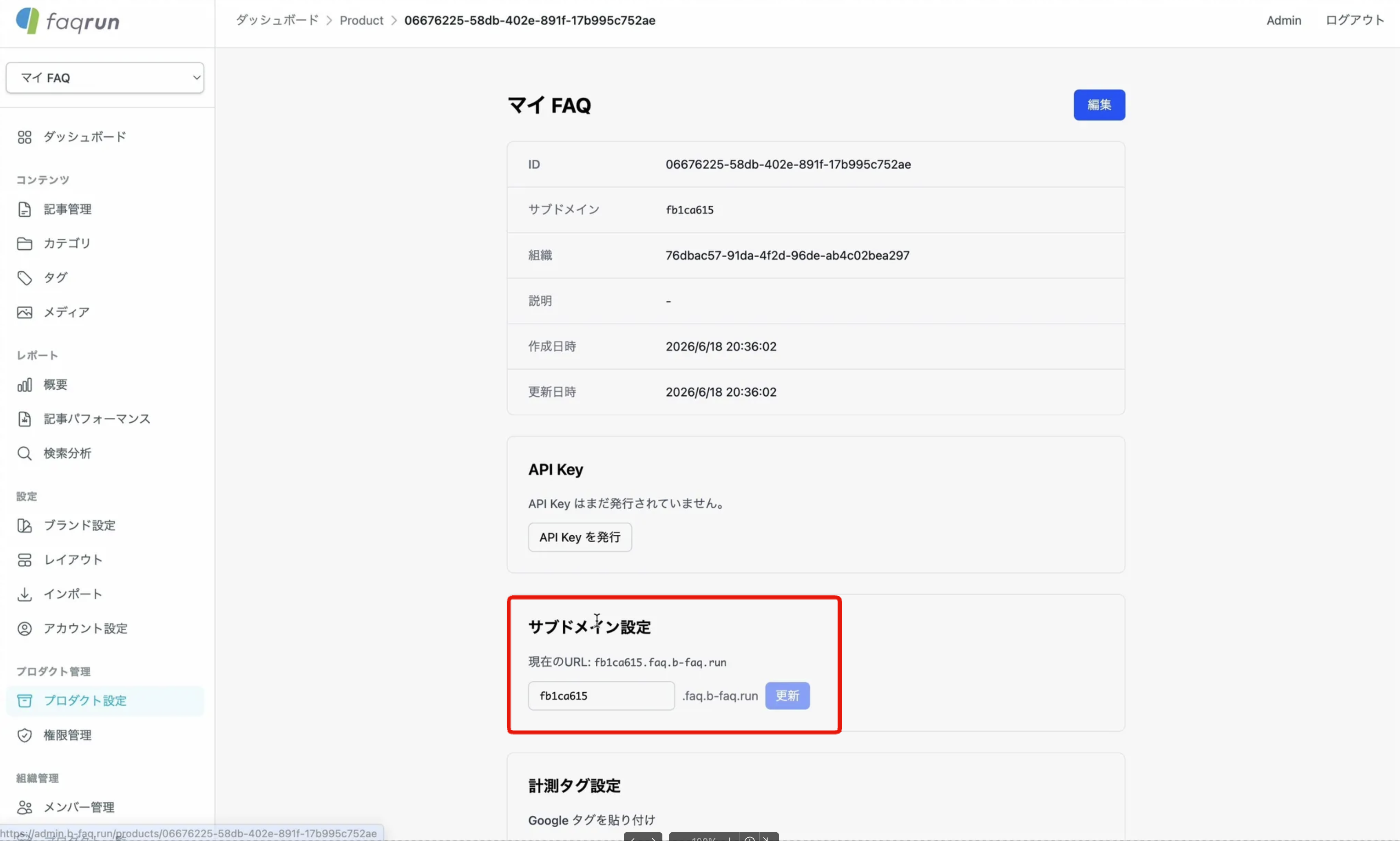Open アカウント設定
1400x841 pixels.
[85, 628]
